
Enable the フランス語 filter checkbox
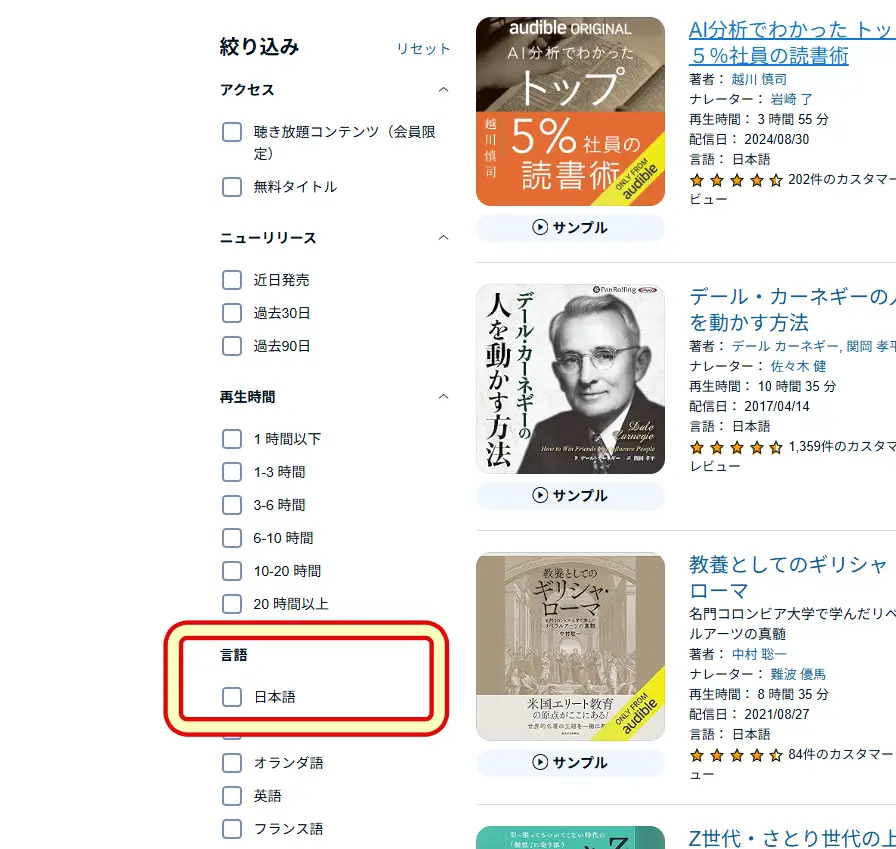(x=232, y=829)
